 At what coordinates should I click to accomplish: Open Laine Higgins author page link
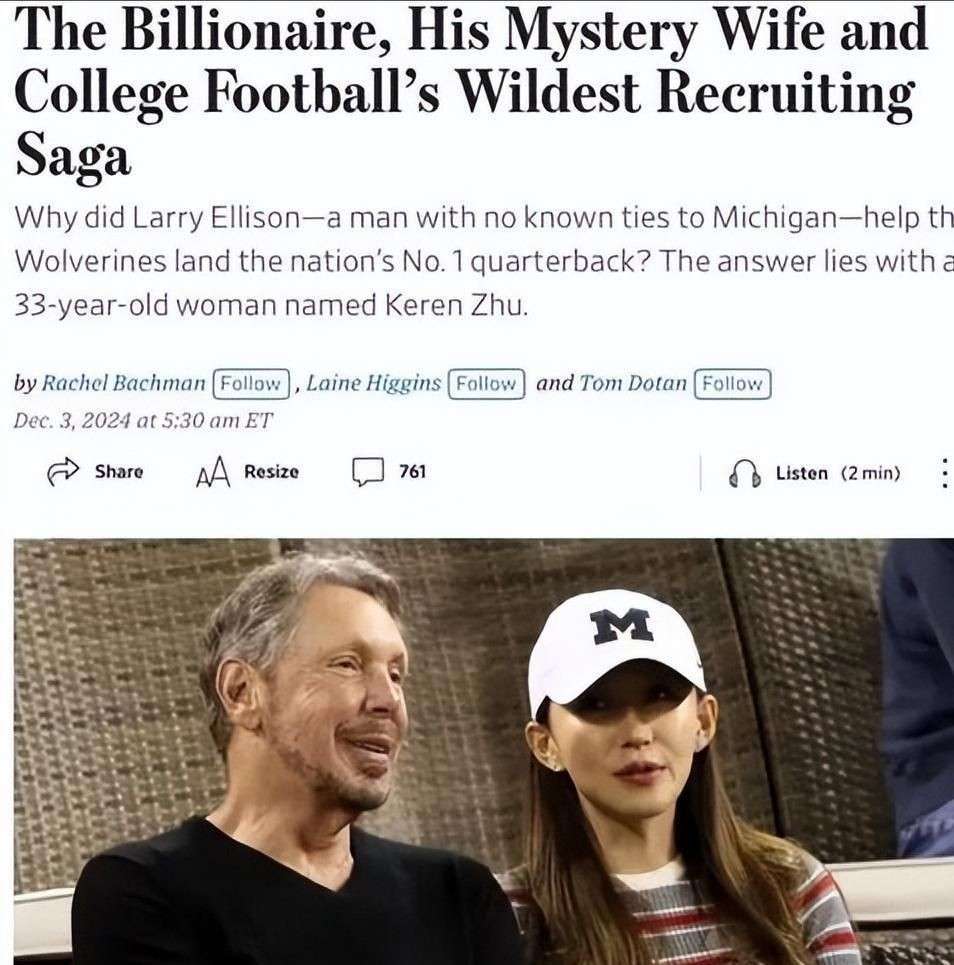click(374, 383)
